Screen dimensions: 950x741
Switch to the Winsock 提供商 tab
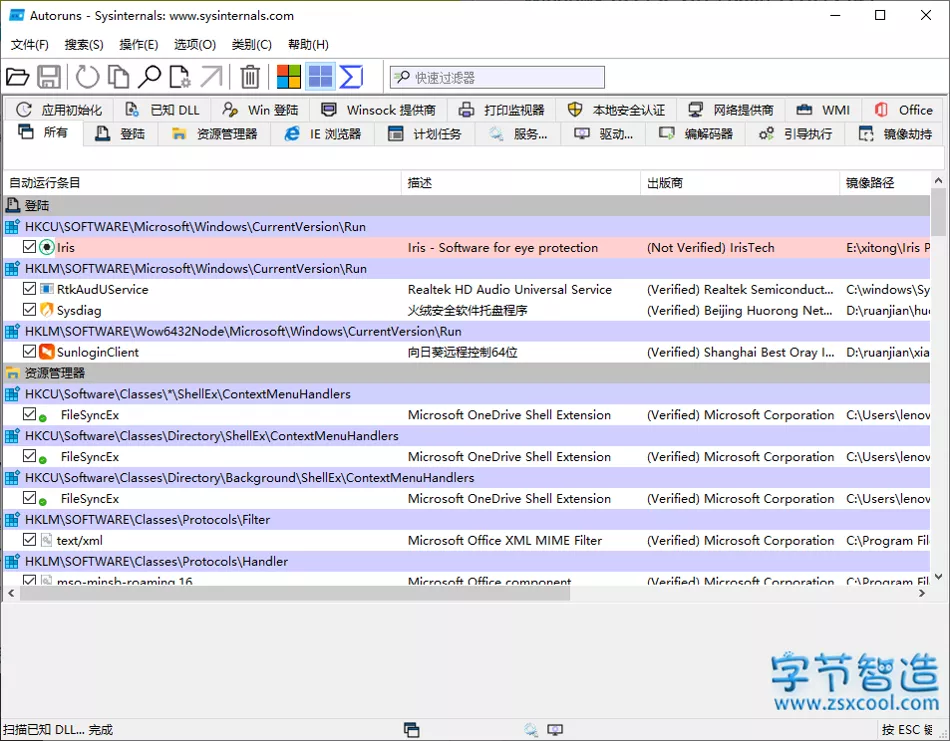pos(379,110)
